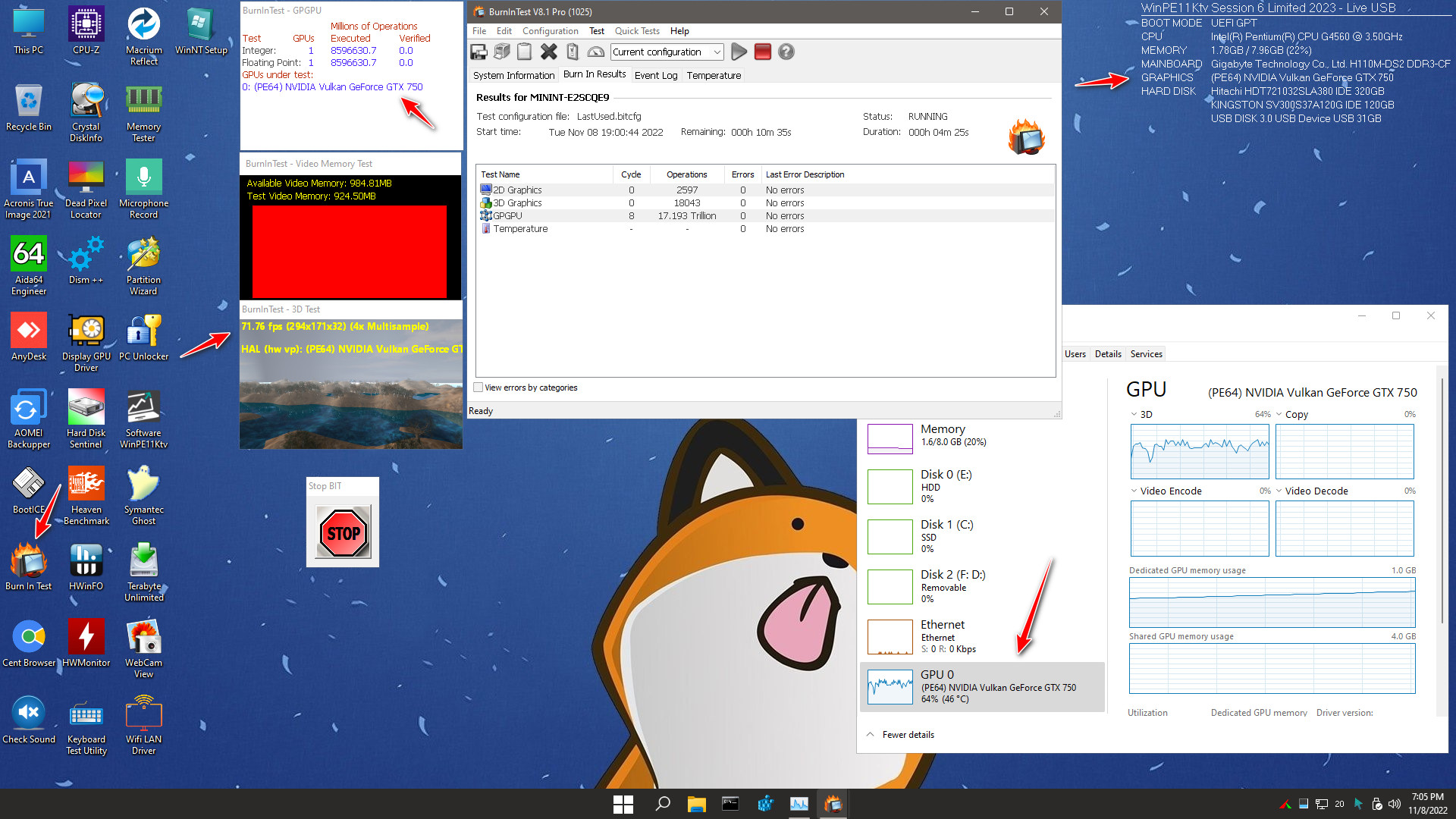Open File Explorer from the taskbar

pyautogui.click(x=696, y=805)
